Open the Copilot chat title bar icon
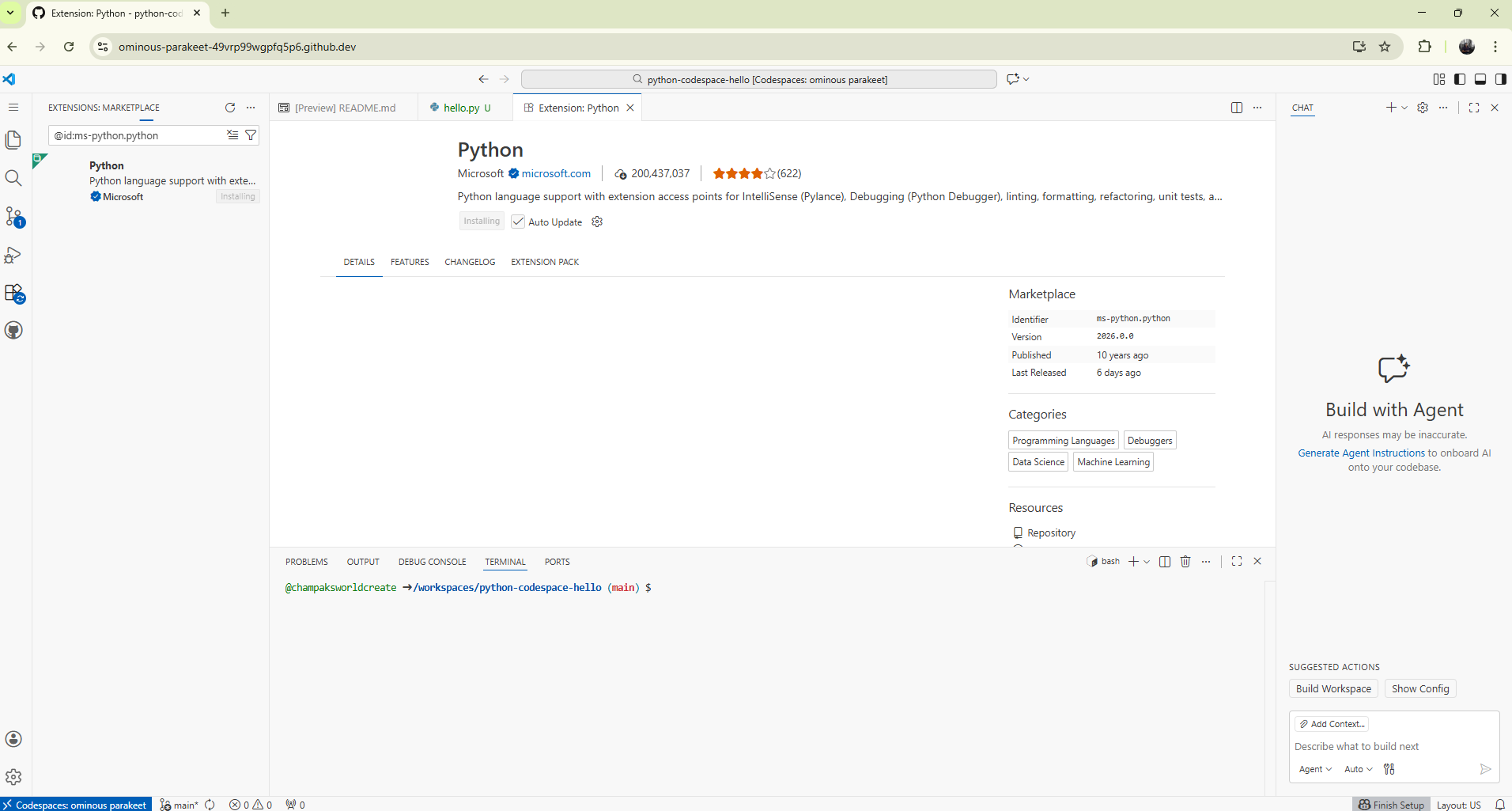Viewport: 1512px width, 811px height. [x=1012, y=79]
